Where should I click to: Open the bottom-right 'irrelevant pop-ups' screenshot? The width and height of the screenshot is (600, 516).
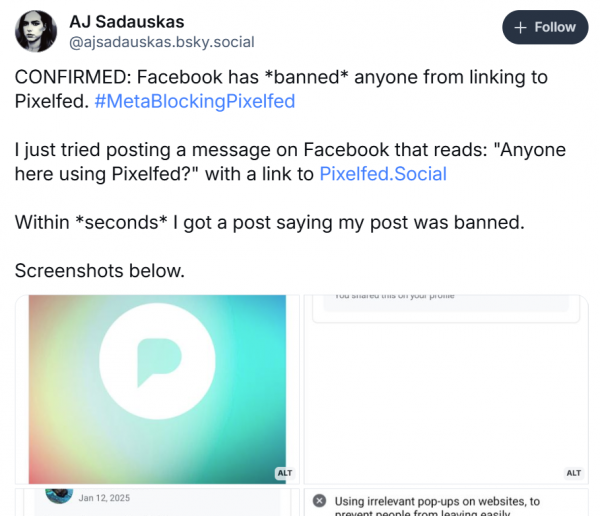click(445, 502)
